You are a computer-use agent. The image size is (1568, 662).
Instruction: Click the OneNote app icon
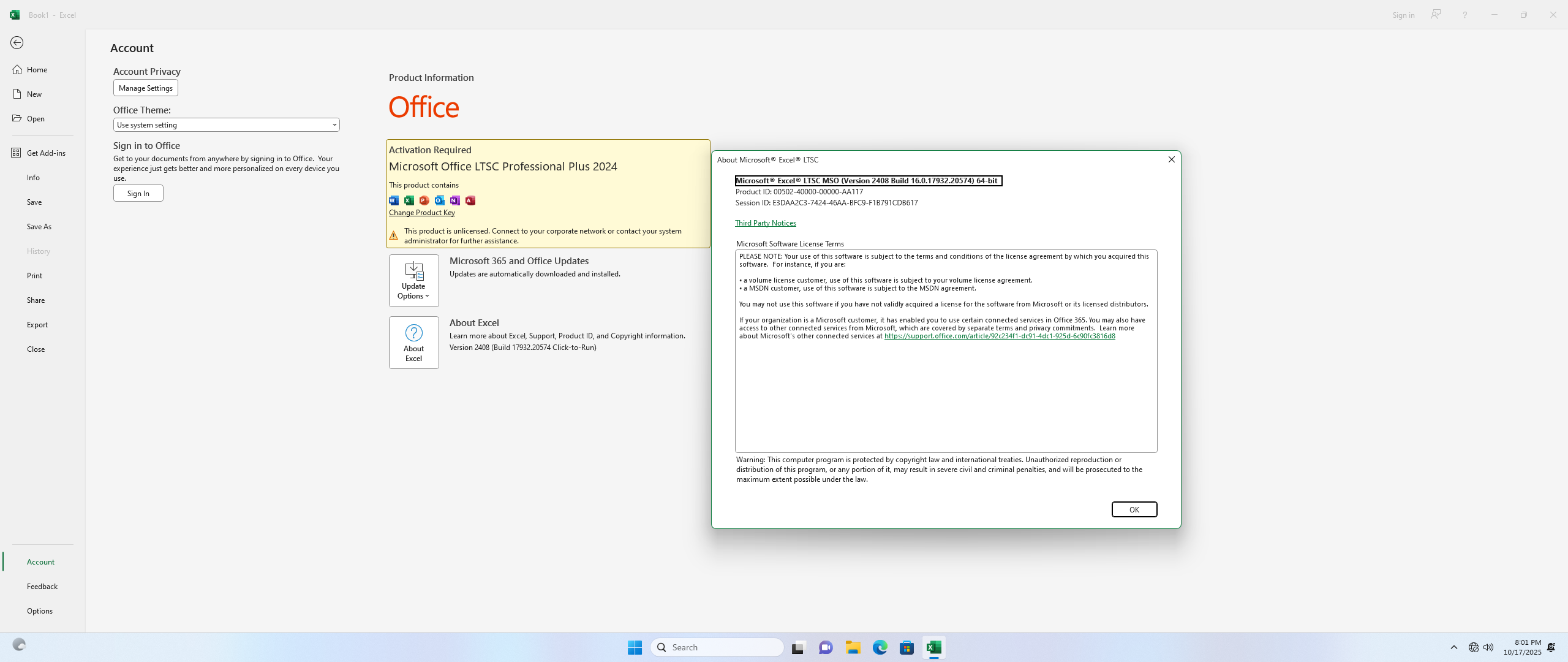point(455,200)
